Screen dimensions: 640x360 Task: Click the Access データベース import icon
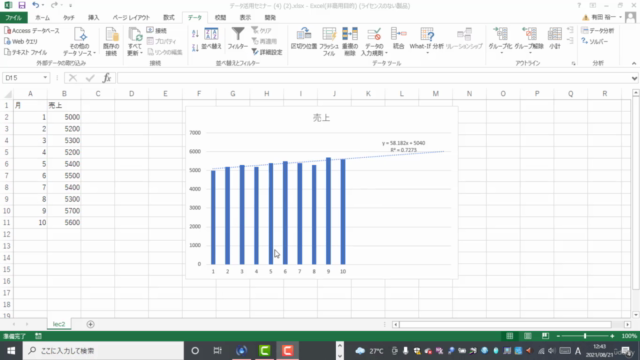32,31
